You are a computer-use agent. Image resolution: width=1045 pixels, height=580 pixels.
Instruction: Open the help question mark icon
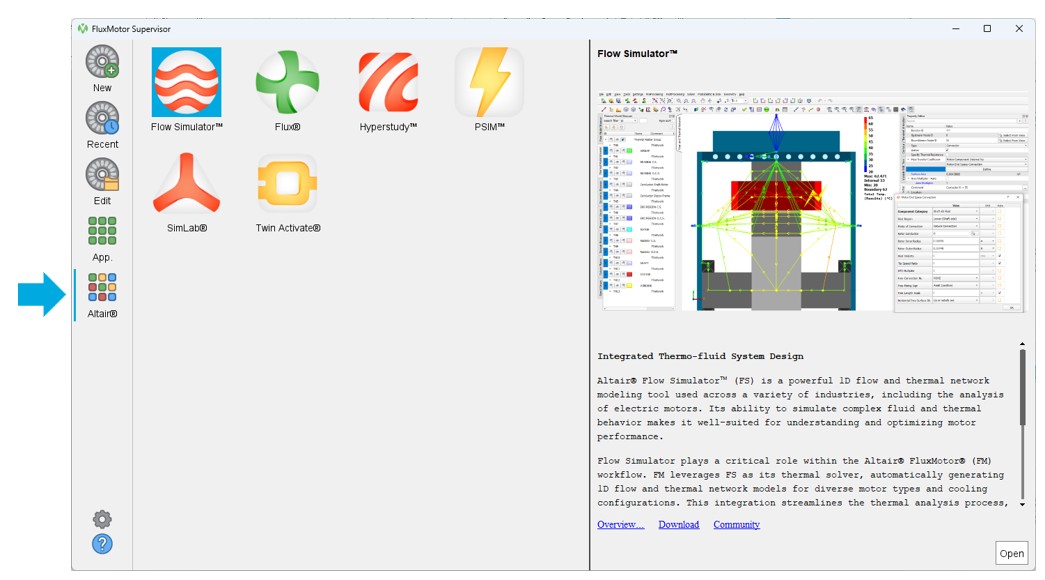click(102, 544)
